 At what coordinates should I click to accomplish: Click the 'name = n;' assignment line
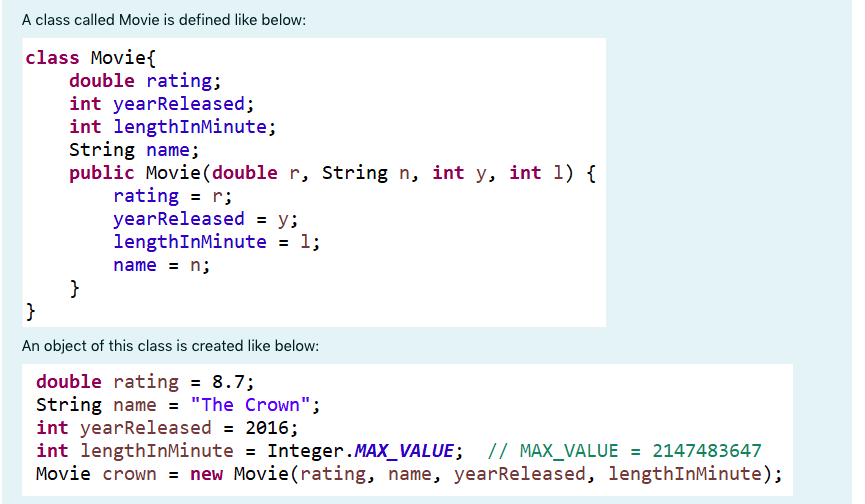(162, 265)
